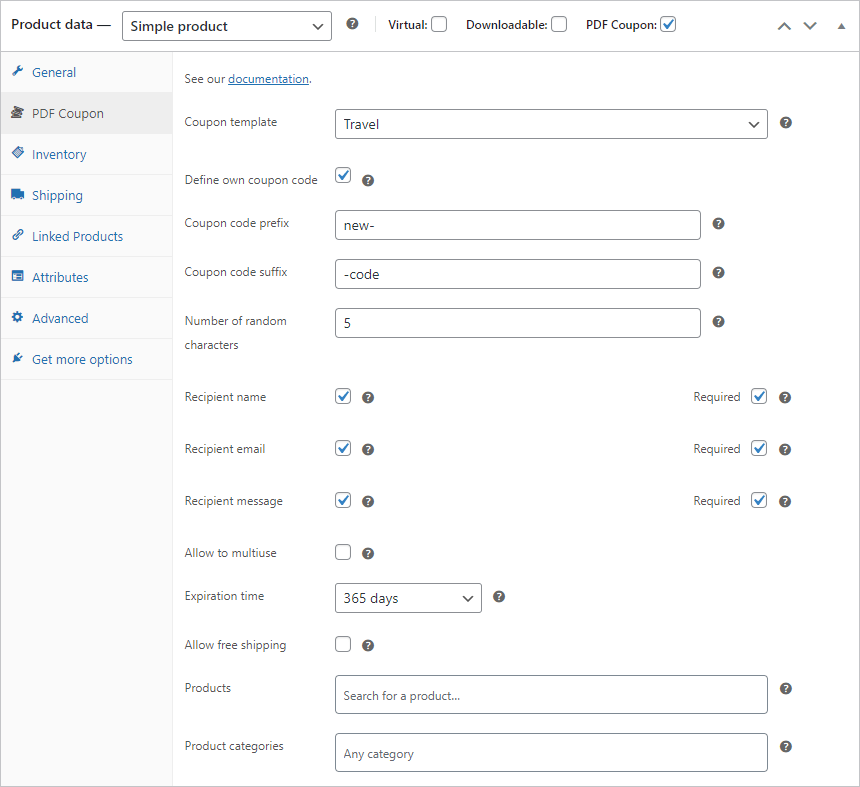This screenshot has height=787, width=860.
Task: Open the Advanced tab
Action: coord(87,319)
